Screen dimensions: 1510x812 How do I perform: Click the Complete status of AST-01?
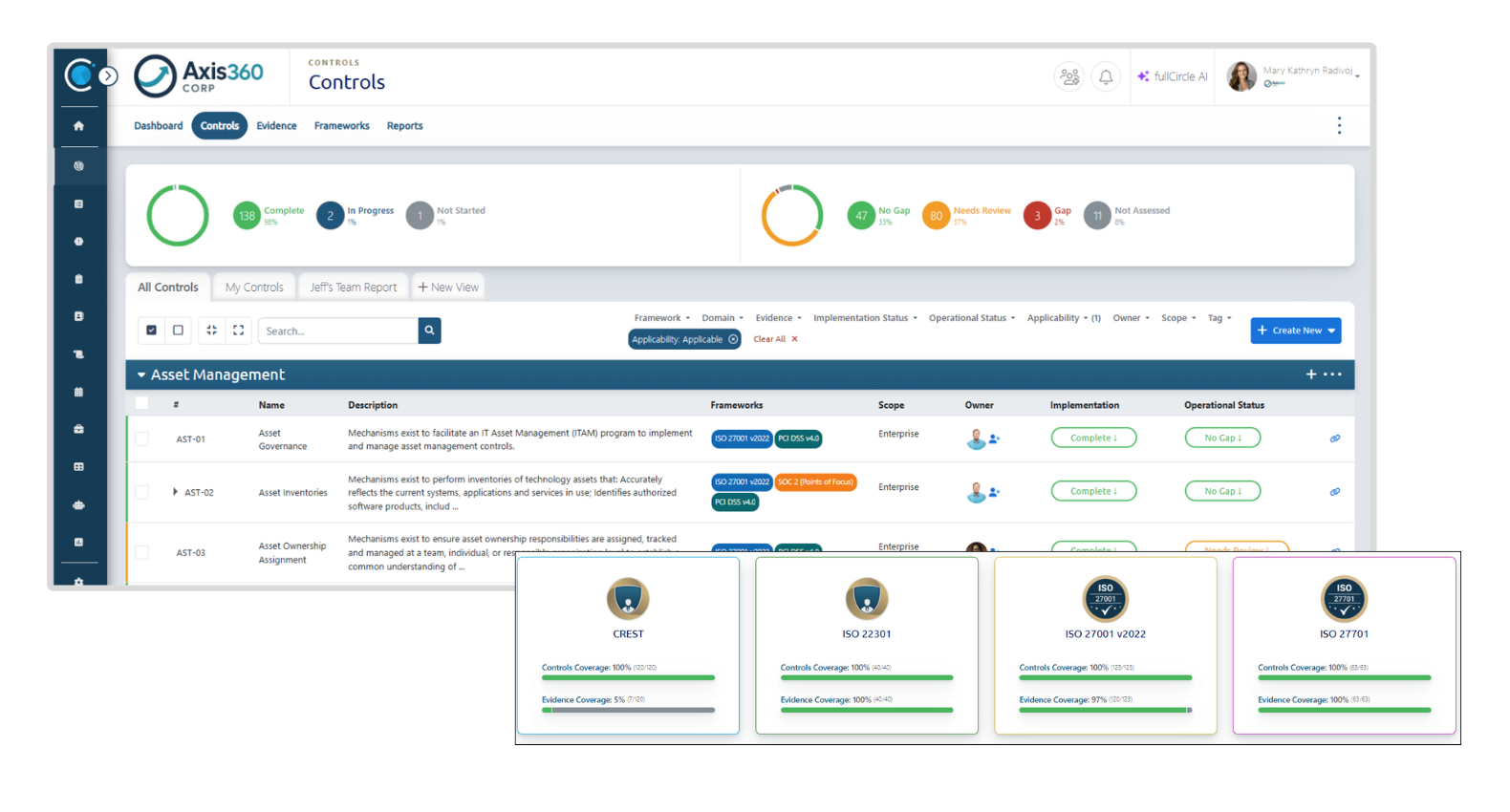point(1093,438)
